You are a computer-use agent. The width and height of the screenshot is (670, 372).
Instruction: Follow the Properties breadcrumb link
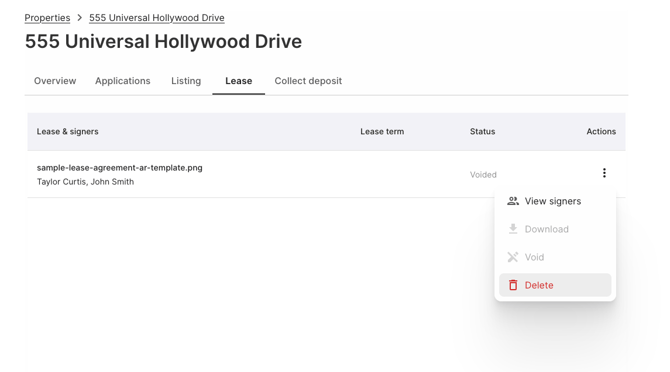47,18
